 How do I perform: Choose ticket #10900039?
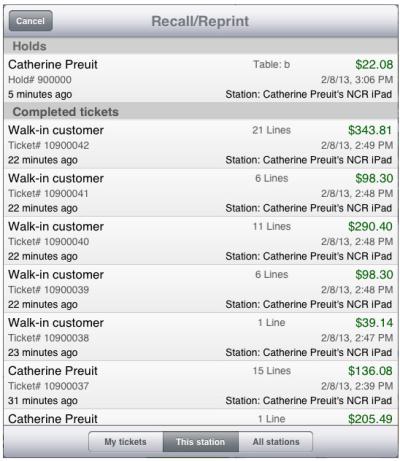pos(200,289)
